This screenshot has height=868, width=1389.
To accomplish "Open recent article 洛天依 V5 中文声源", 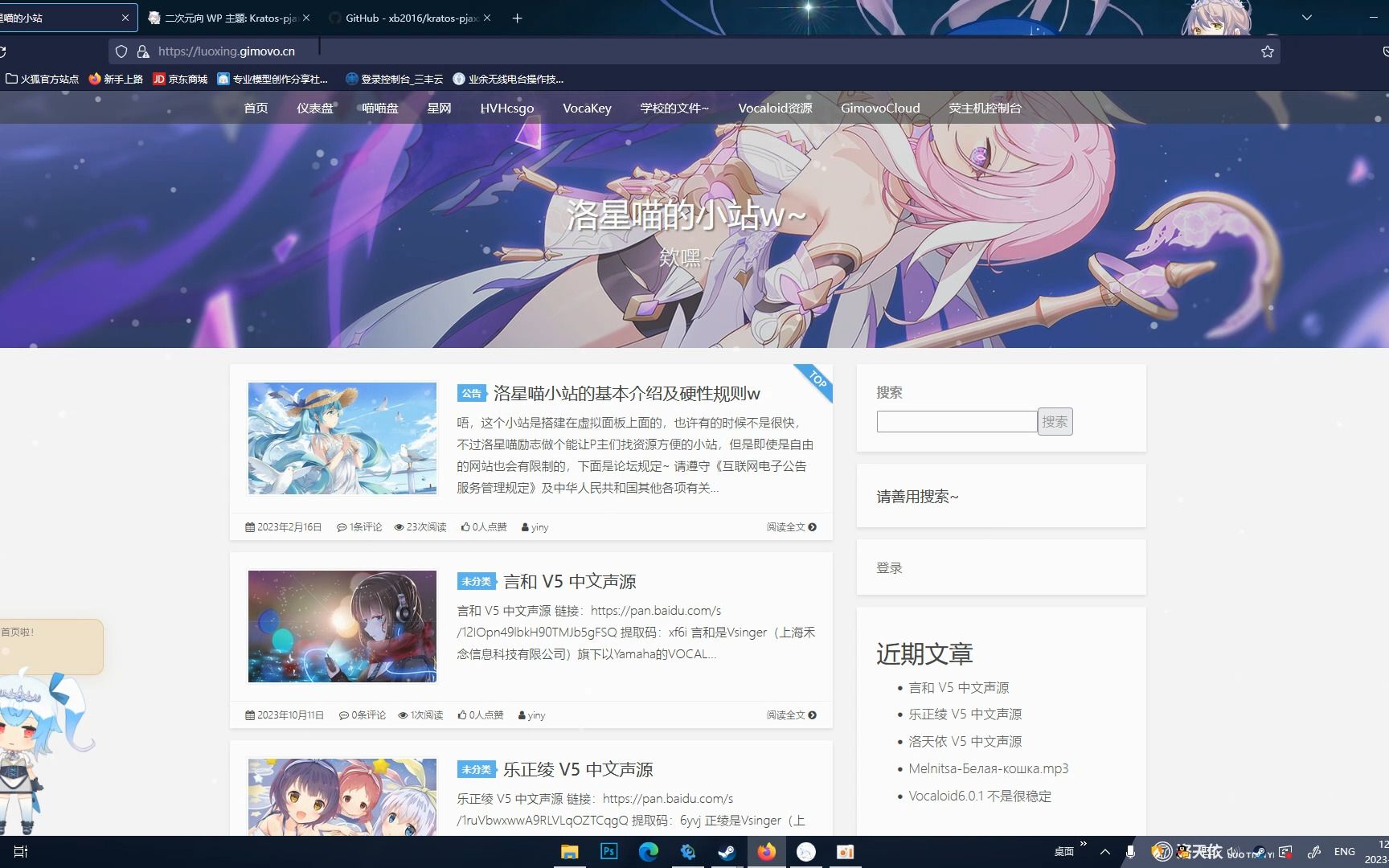I will (x=965, y=742).
